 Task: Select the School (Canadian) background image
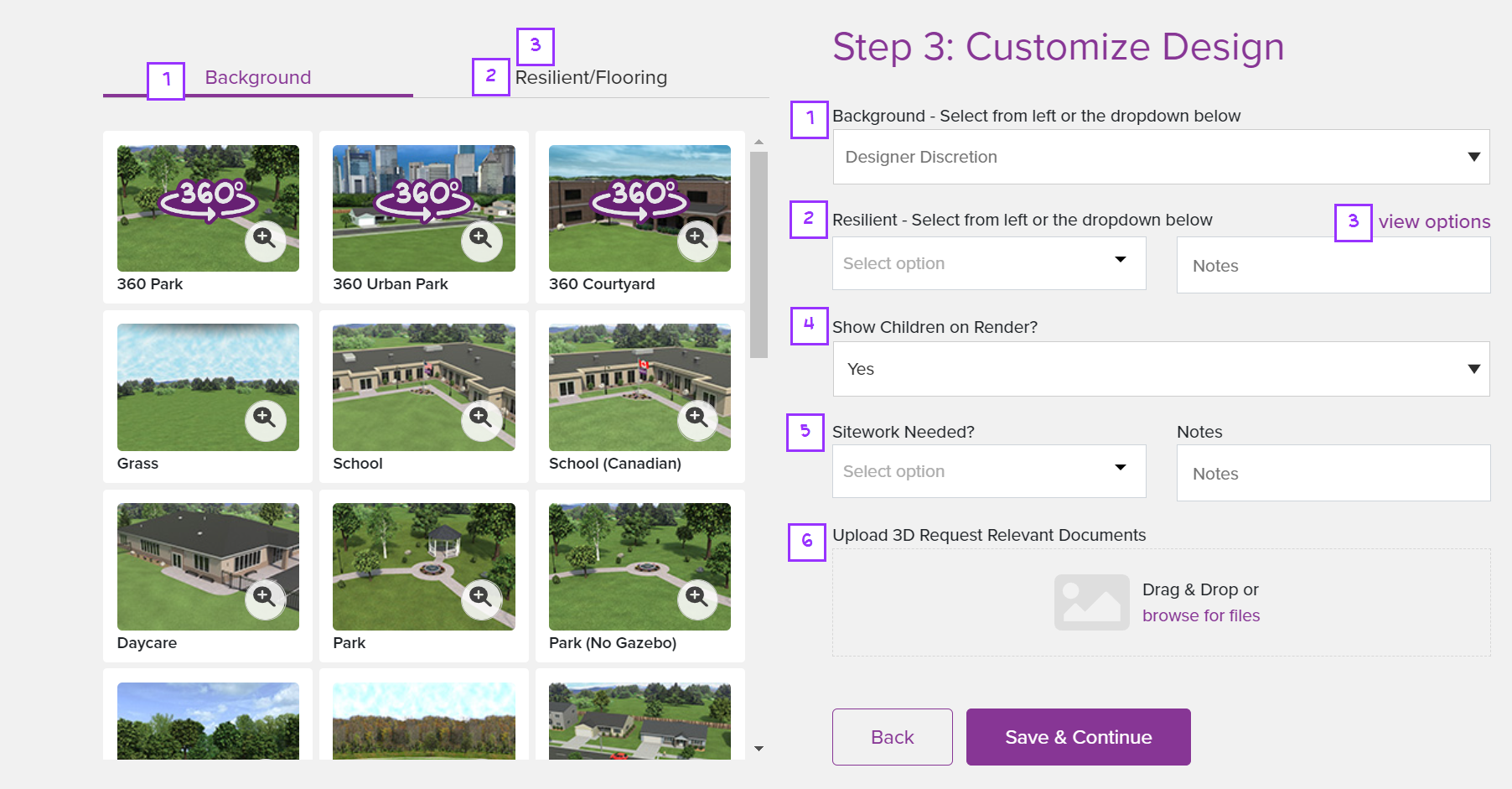(x=639, y=387)
